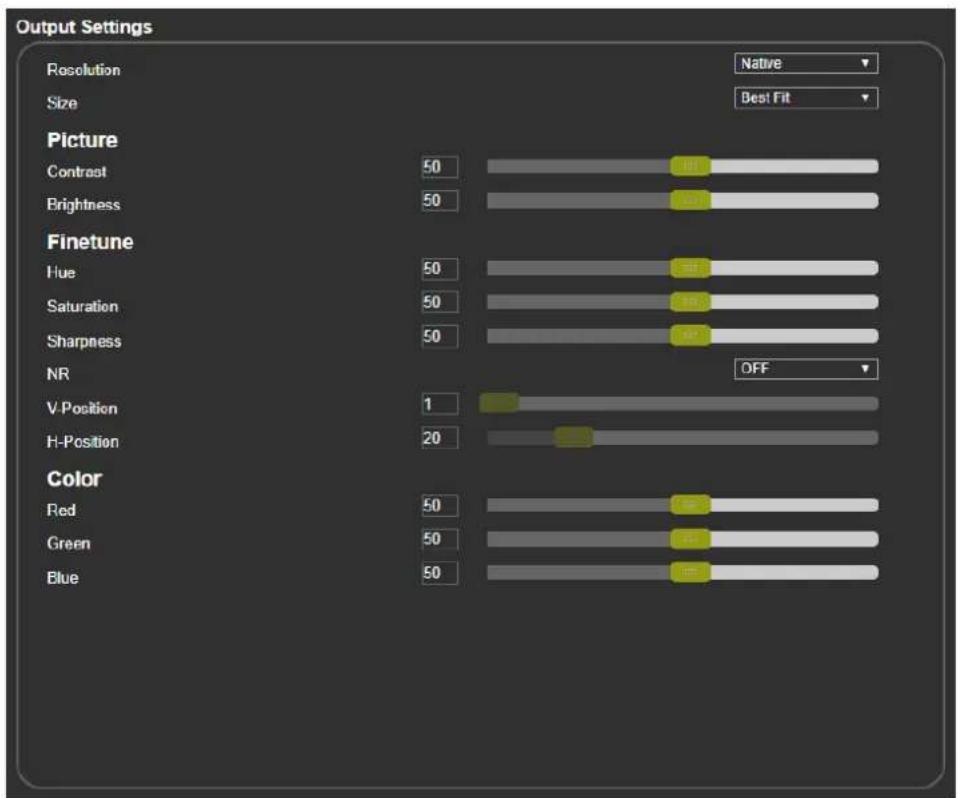Click the Sharpness label
Image resolution: width=960 pixels, height=798 pixels.
click(x=84, y=341)
